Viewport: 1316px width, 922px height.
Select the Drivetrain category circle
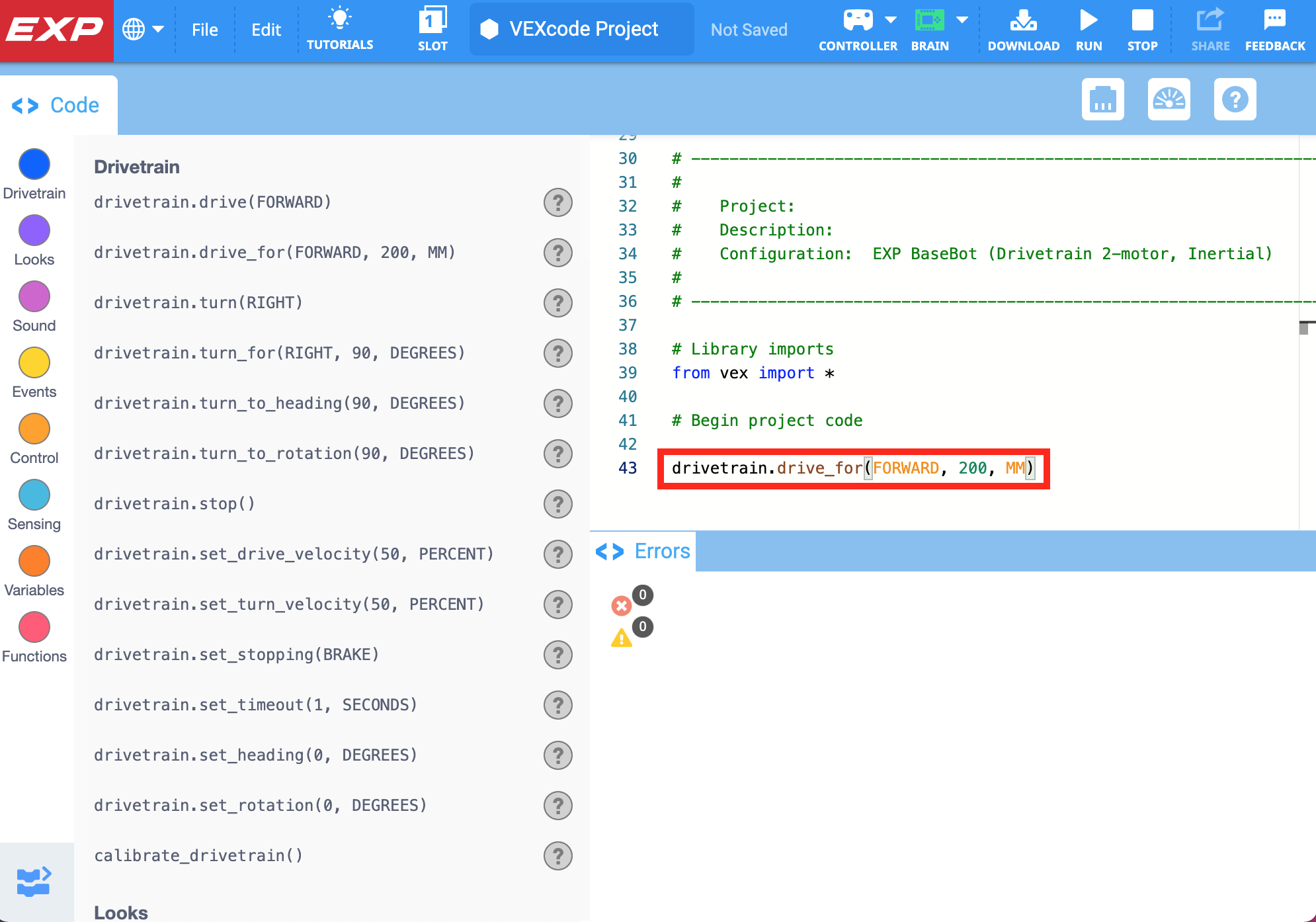click(x=34, y=164)
